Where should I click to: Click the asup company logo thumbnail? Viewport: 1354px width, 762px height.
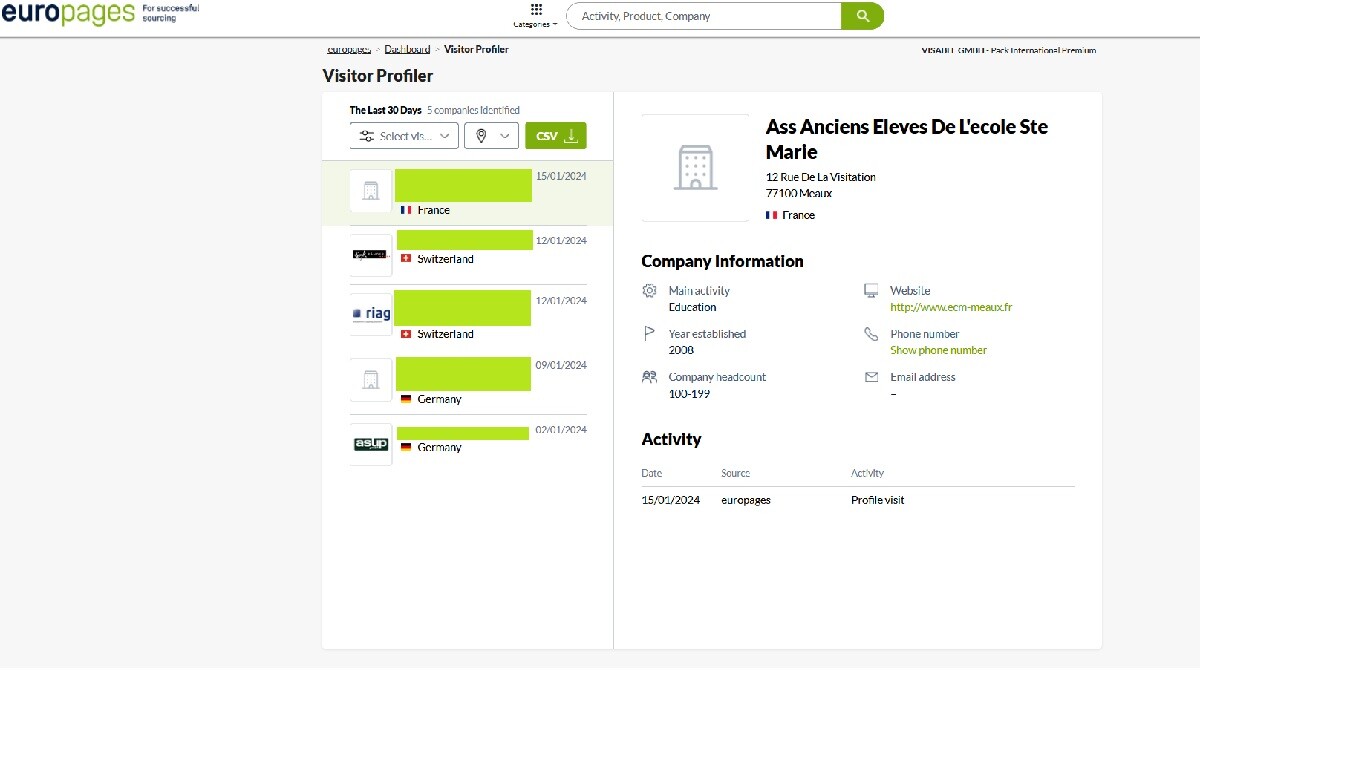pyautogui.click(x=371, y=444)
